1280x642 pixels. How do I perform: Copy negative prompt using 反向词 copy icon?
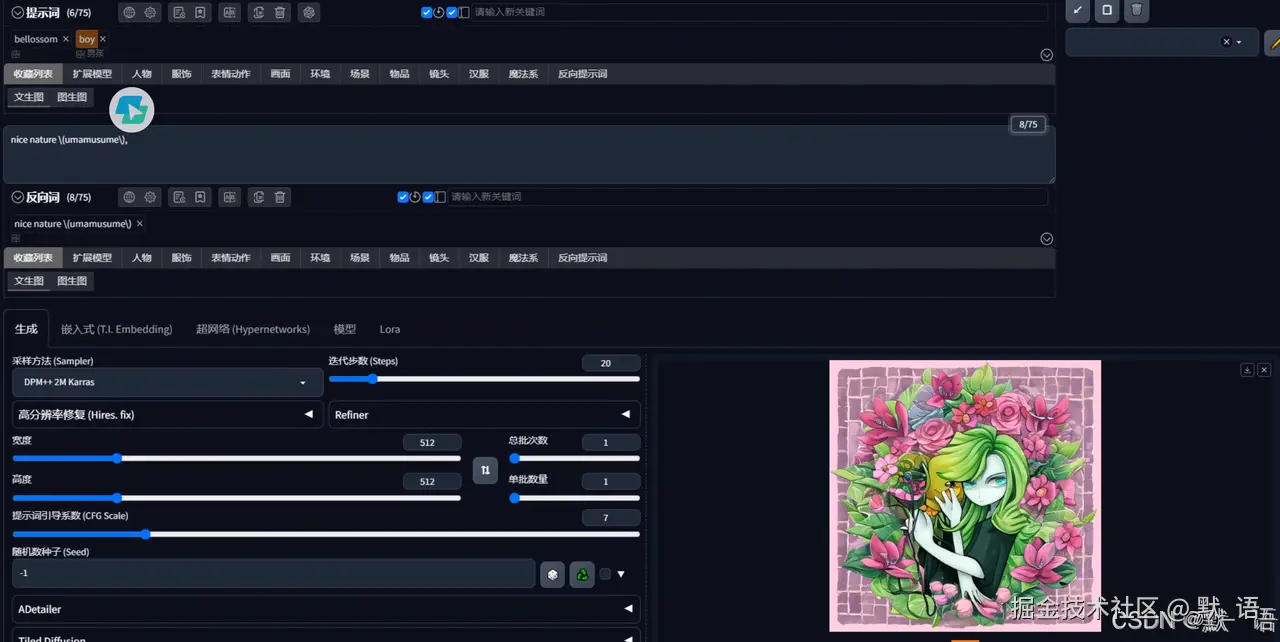(258, 197)
